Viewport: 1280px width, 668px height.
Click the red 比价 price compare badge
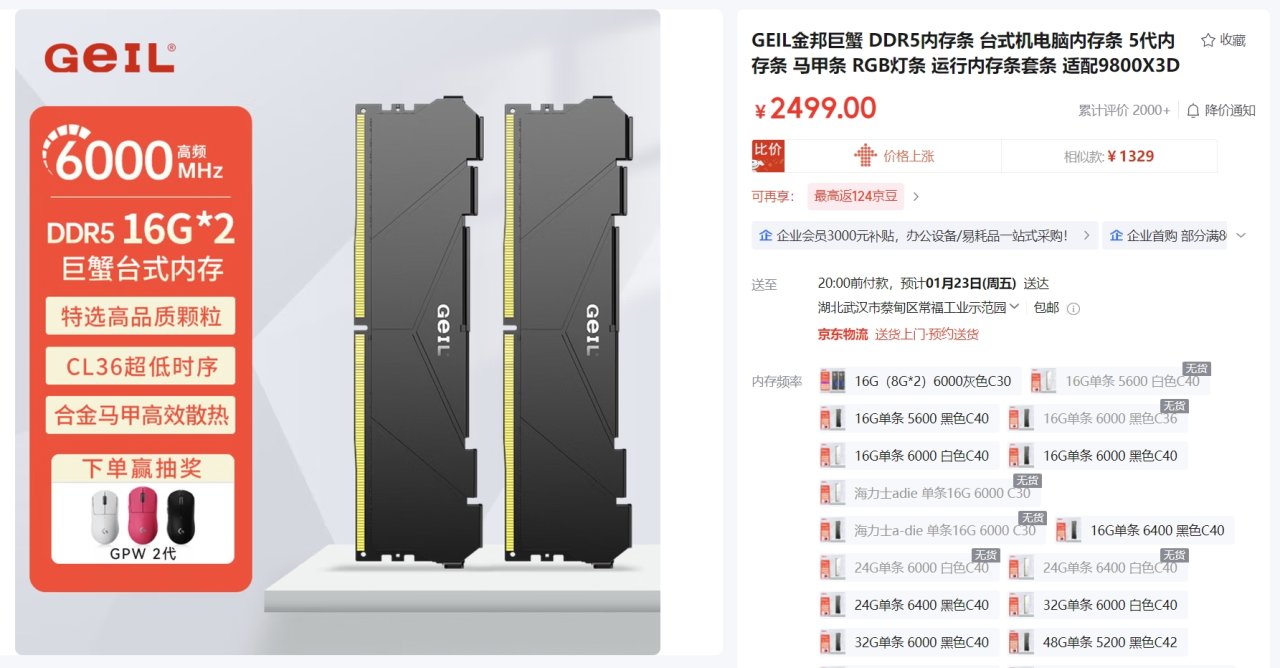point(768,156)
